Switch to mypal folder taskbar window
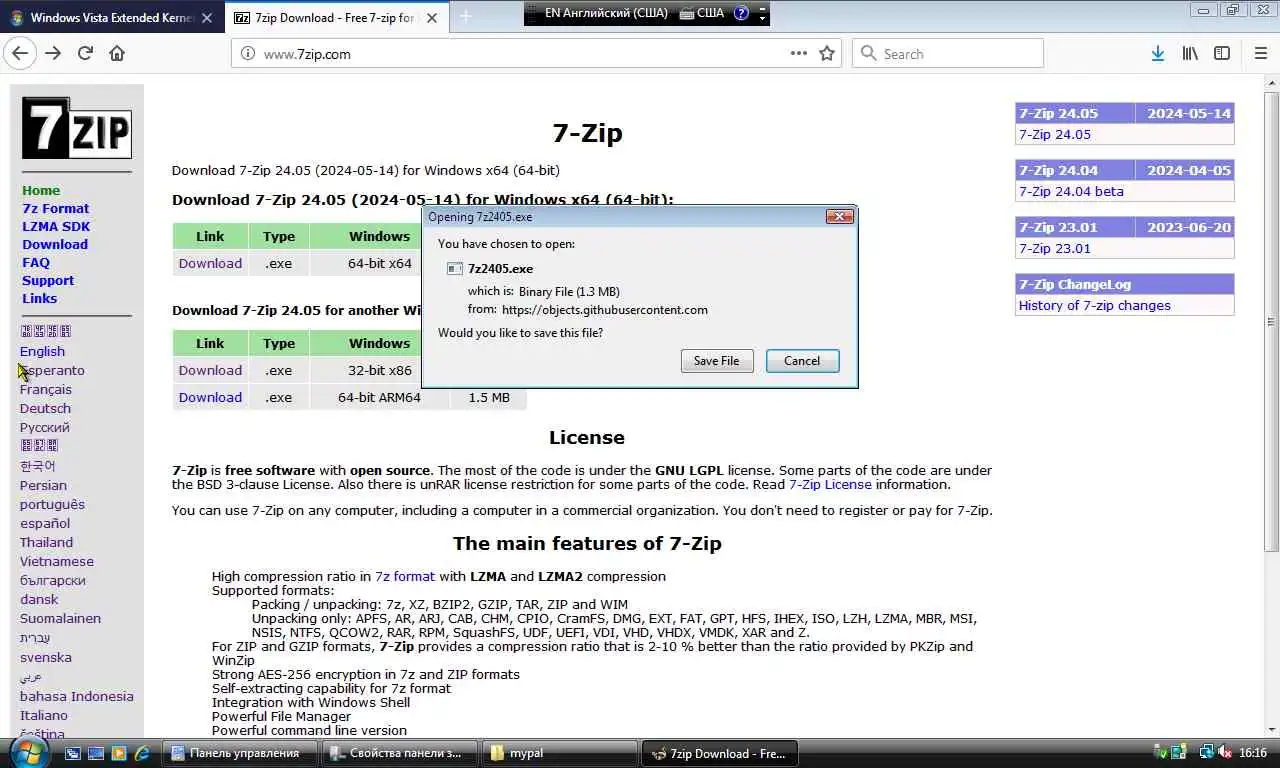1280x768 pixels. pos(559,753)
